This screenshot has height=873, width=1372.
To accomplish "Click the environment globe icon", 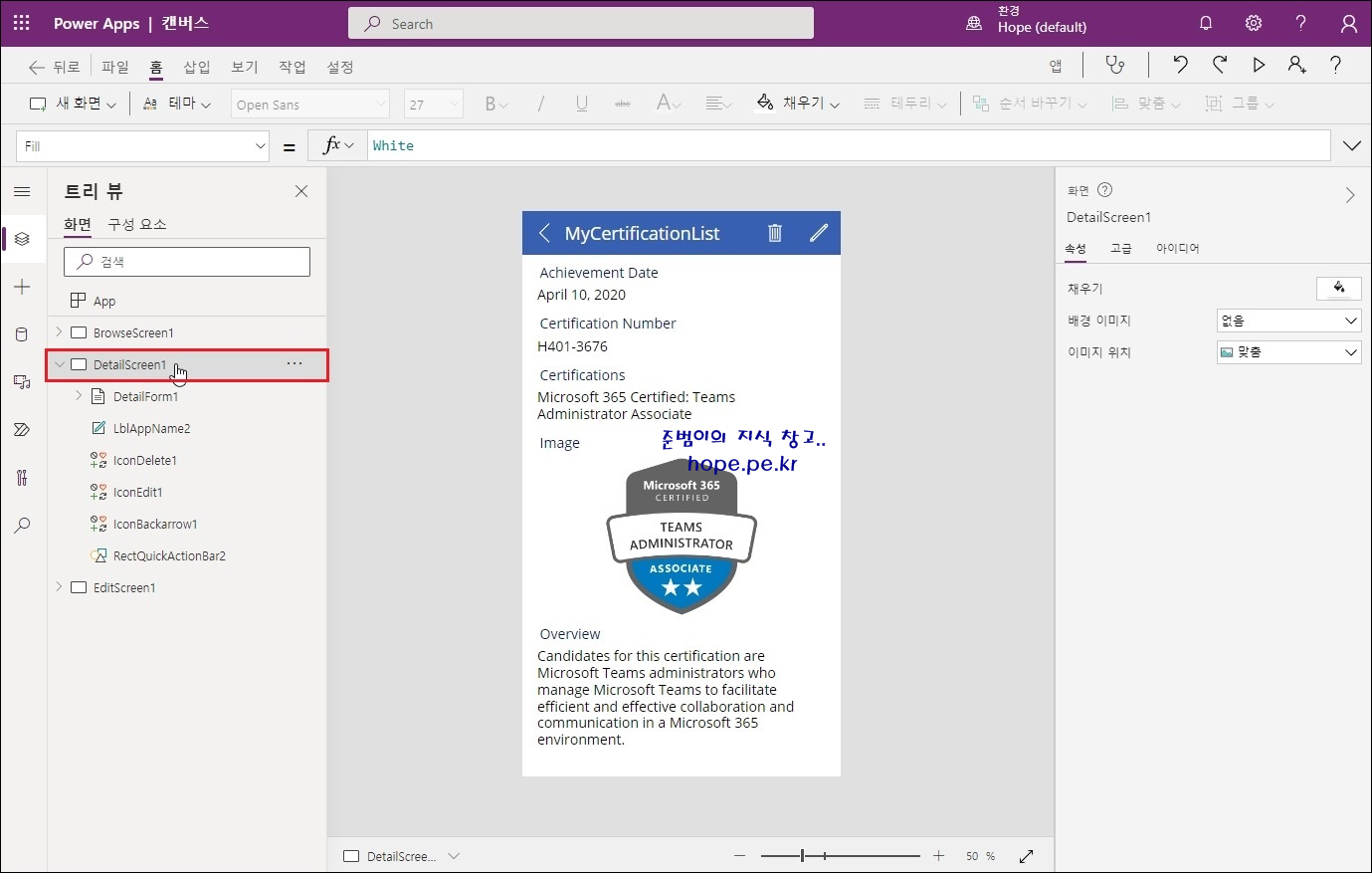I will click(x=974, y=23).
